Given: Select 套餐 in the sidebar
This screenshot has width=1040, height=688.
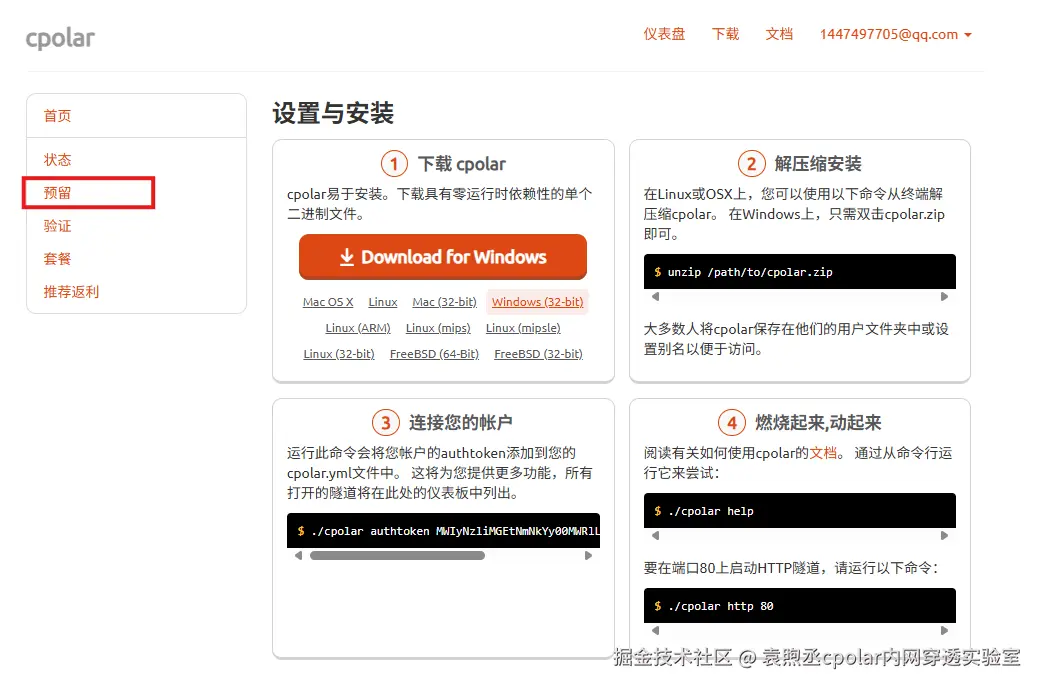Looking at the screenshot, I should (57, 259).
